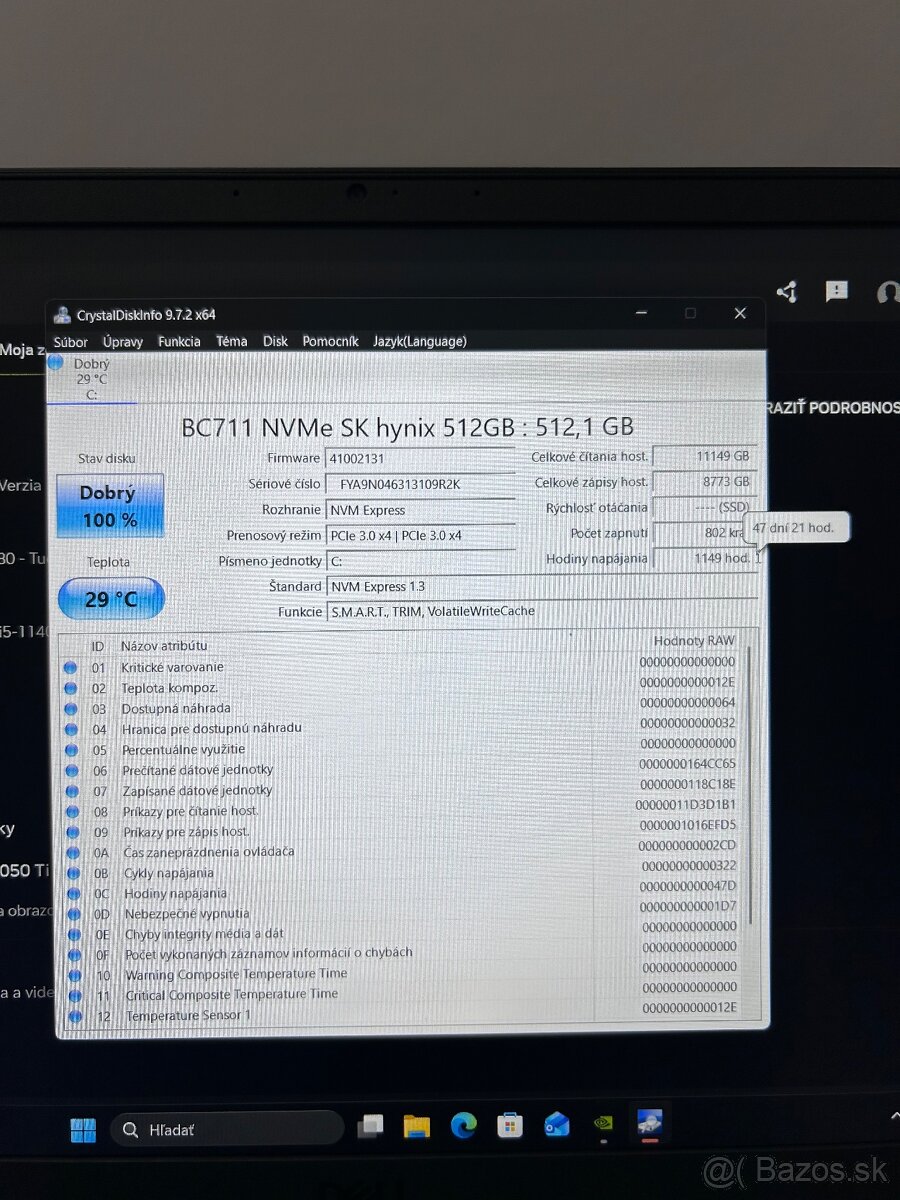
Task: Click the CrystalDiskInfo icon in the title bar
Action: coord(62,314)
